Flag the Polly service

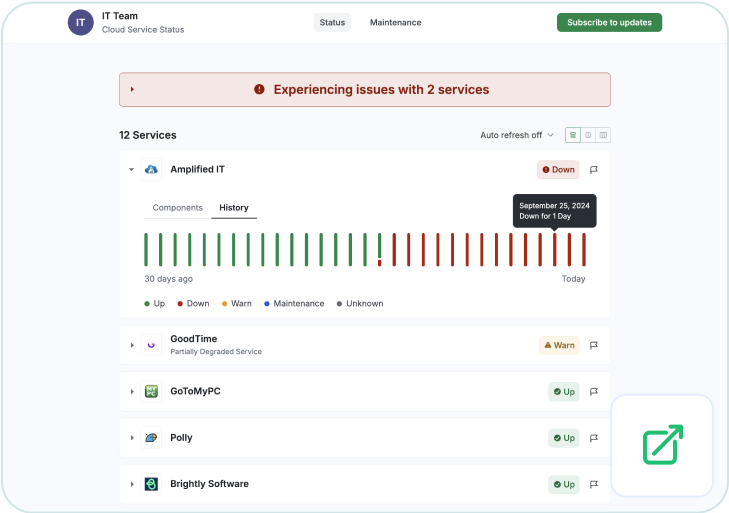tap(594, 438)
